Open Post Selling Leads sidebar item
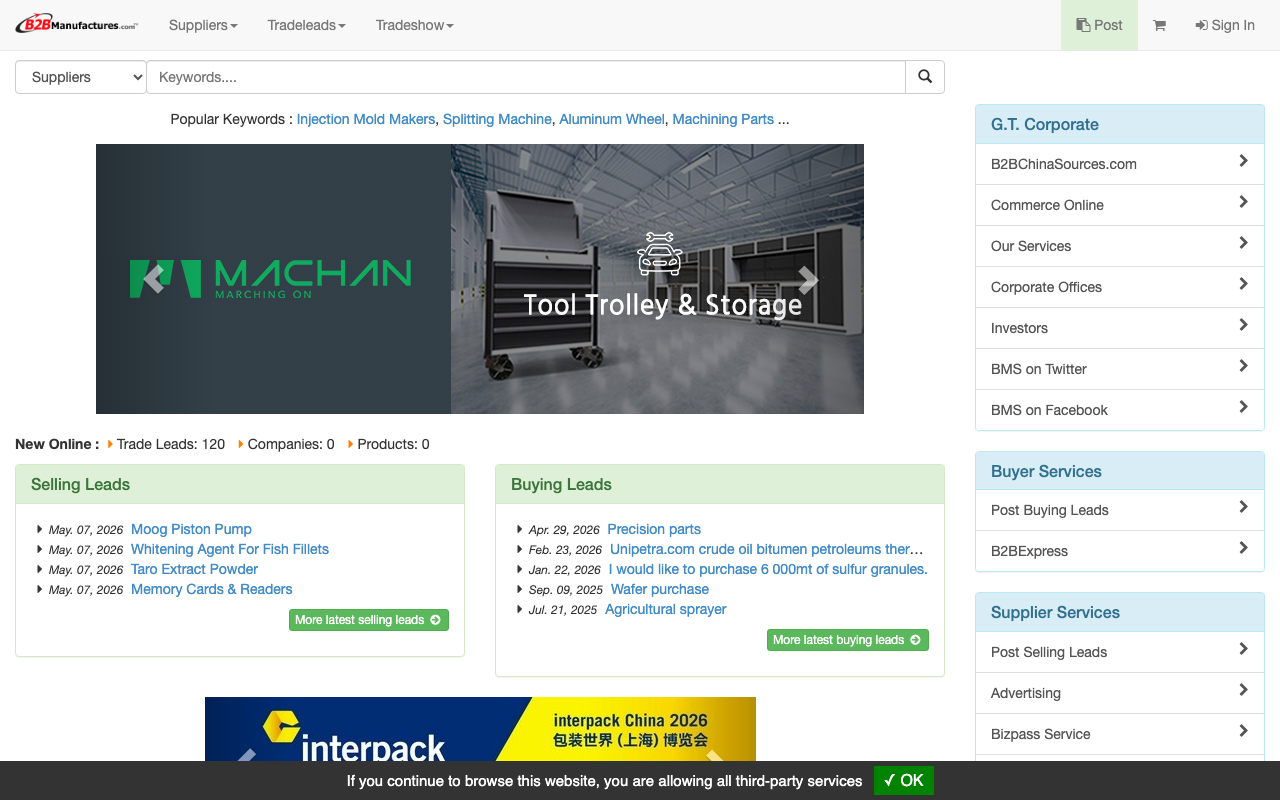 click(x=1120, y=652)
